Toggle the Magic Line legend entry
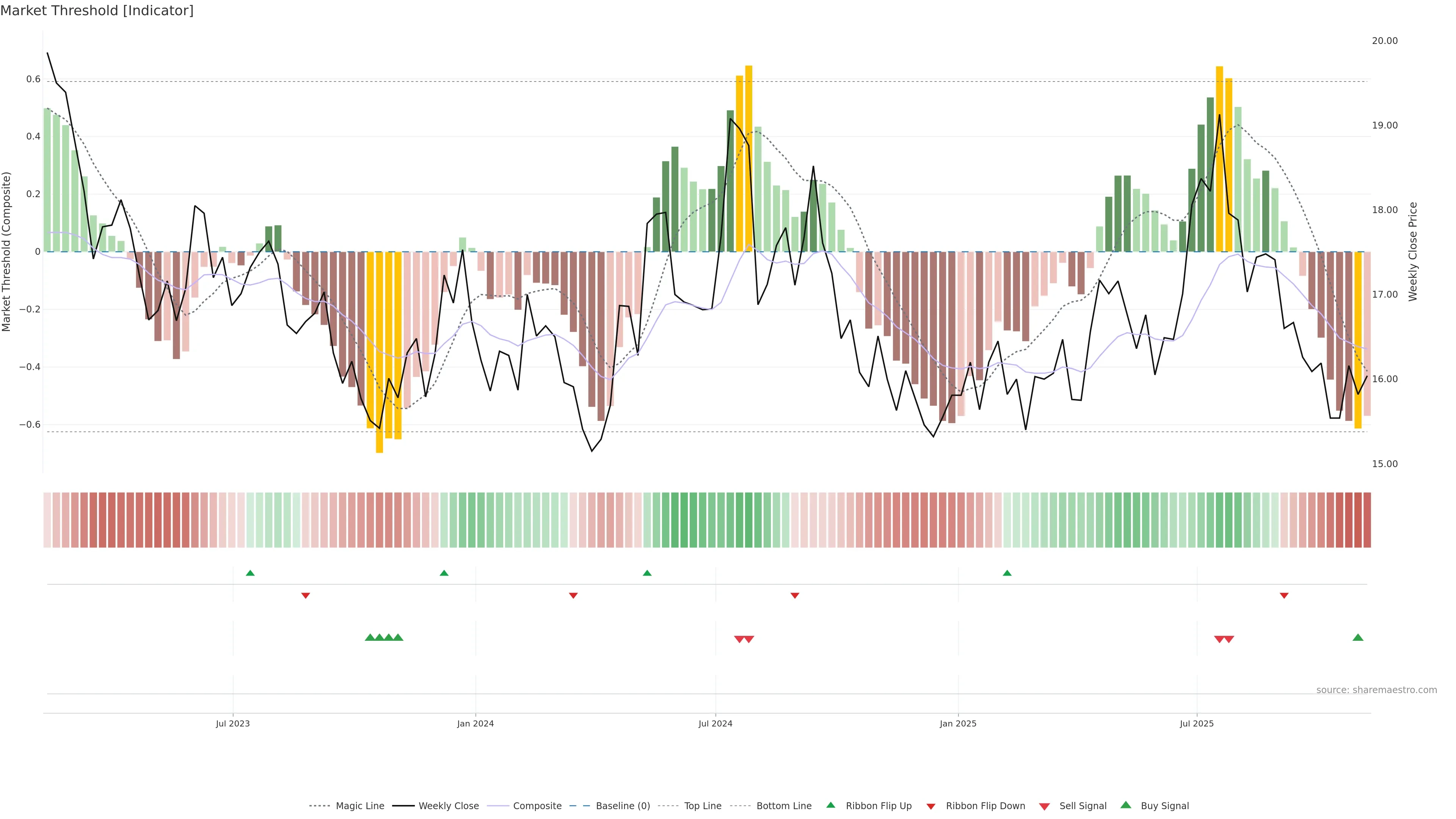The image size is (1456, 819). pos(359,806)
